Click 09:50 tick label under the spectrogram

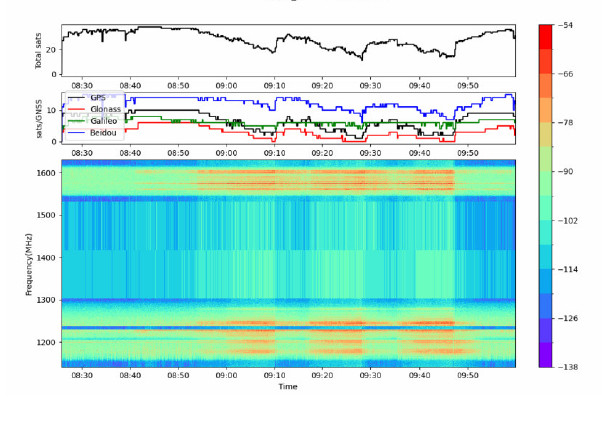(469, 376)
